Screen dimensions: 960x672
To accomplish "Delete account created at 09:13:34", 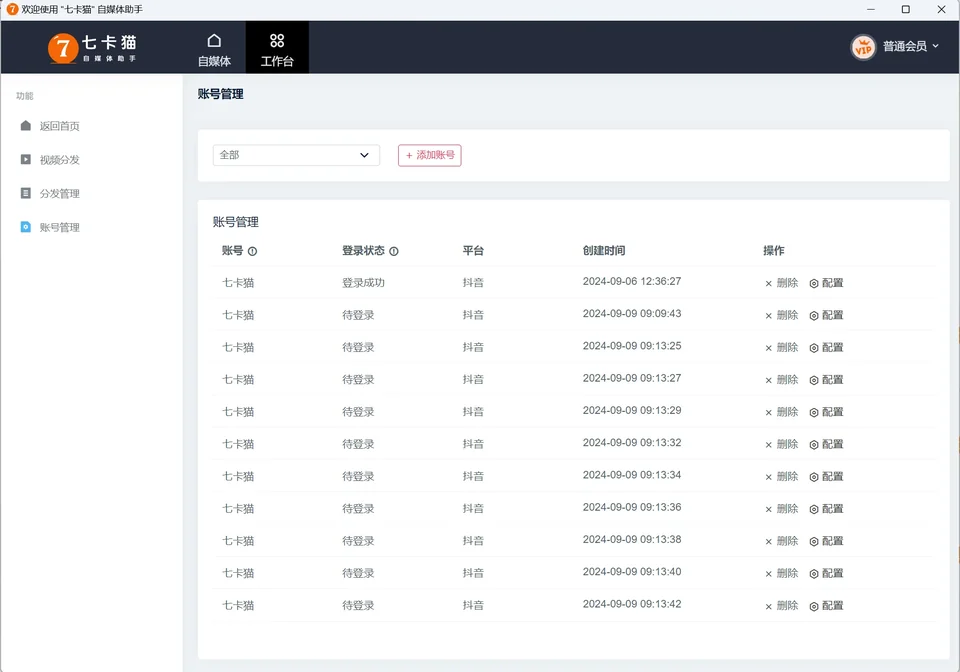I will pyautogui.click(x=781, y=476).
